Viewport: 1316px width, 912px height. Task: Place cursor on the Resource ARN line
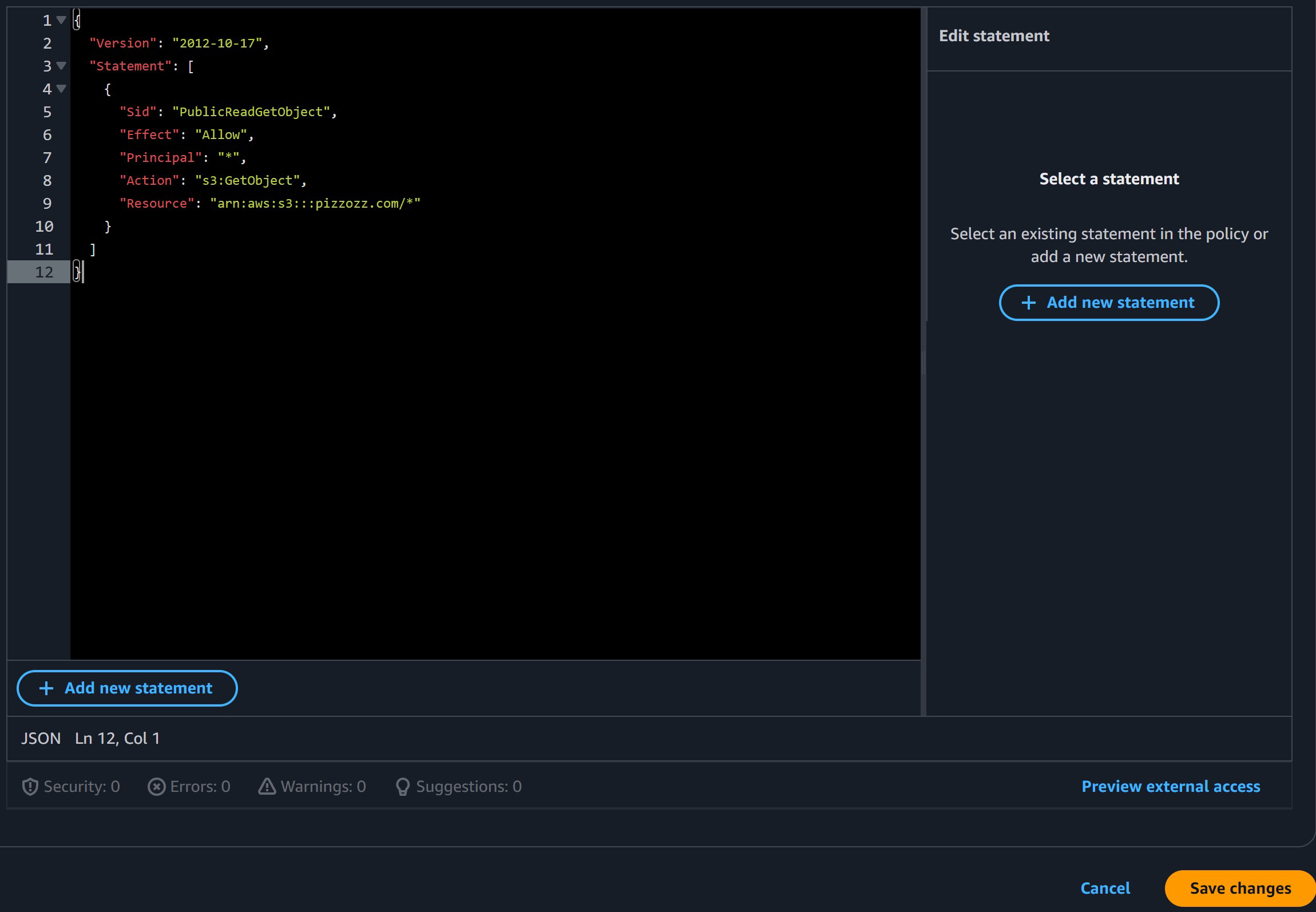315,204
